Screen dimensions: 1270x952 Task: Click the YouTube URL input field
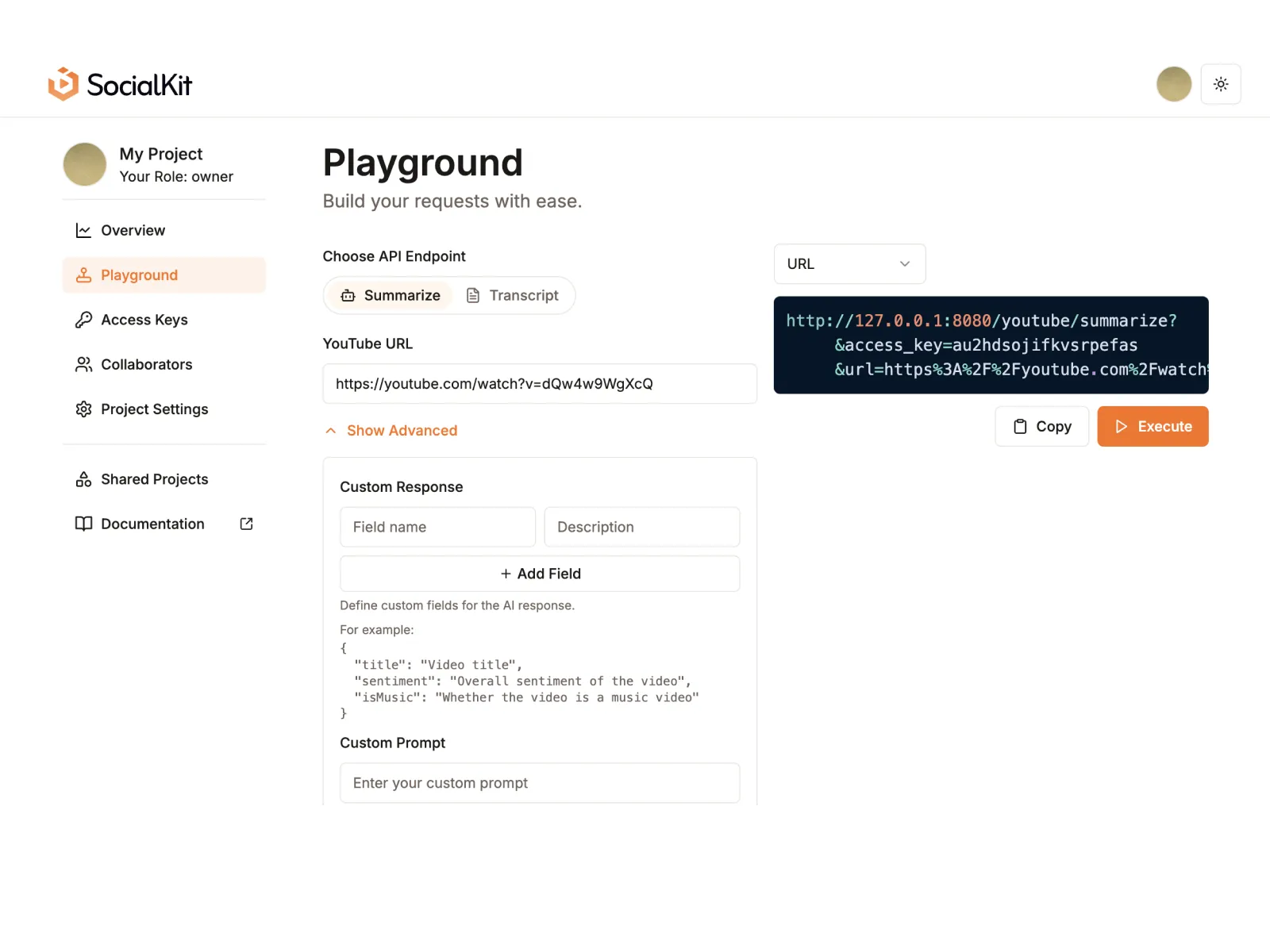[539, 384]
